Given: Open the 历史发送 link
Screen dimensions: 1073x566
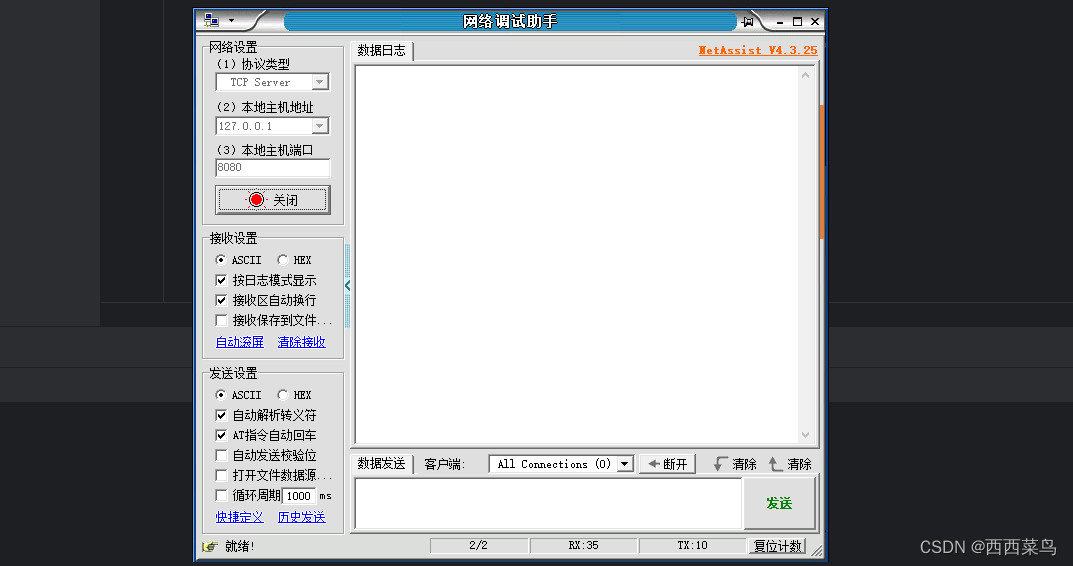Looking at the screenshot, I should pos(302,517).
